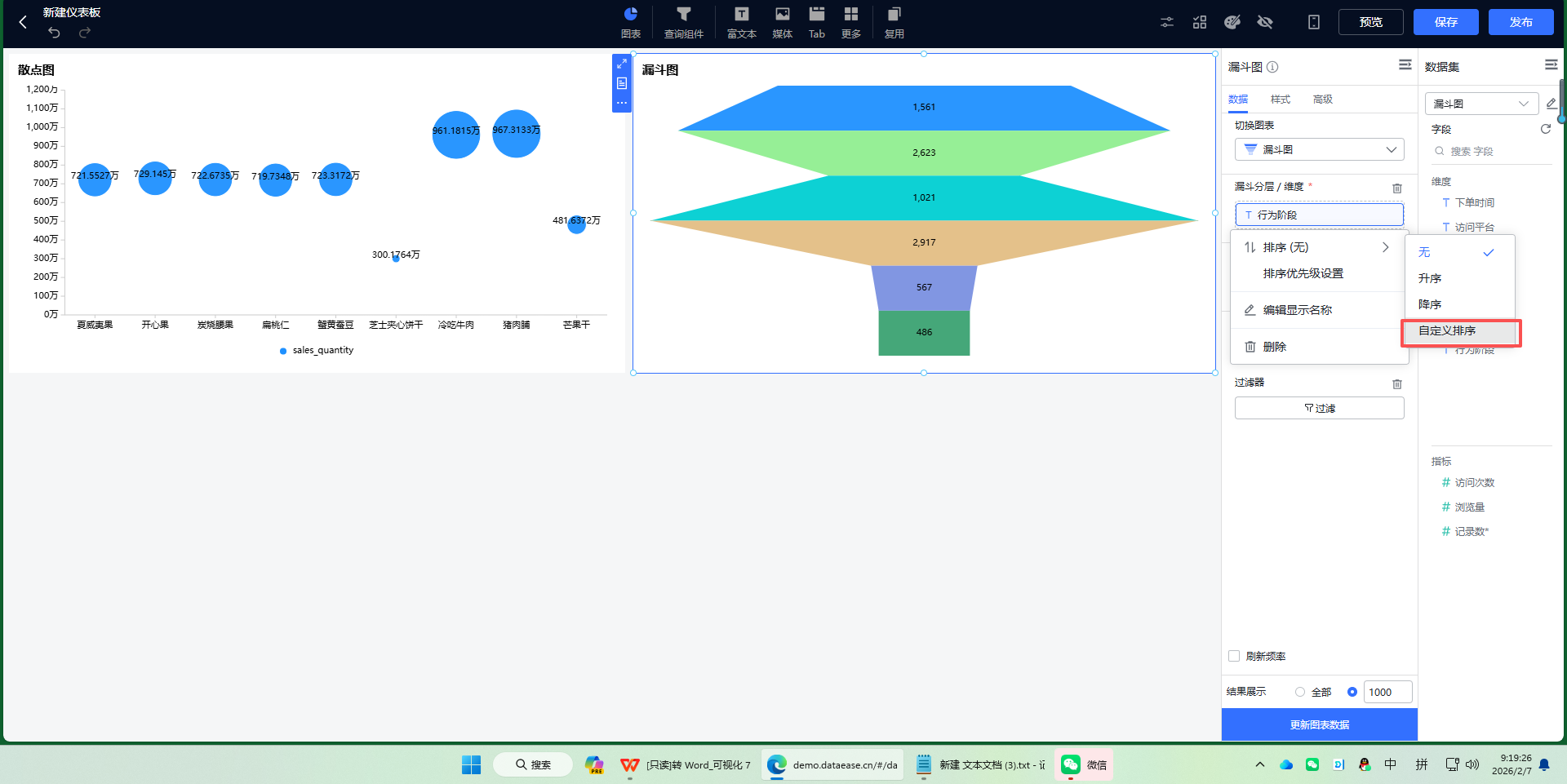The height and width of the screenshot is (784, 1567).
Task: Select the 全部 results radio button
Action: click(1300, 692)
